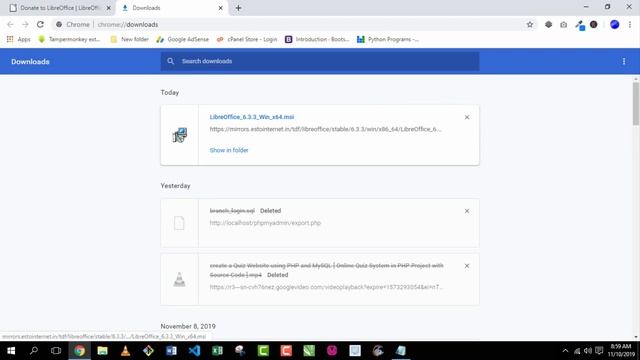Open the volume control in system tray
Screen dimensions: 640x360
tap(588, 351)
